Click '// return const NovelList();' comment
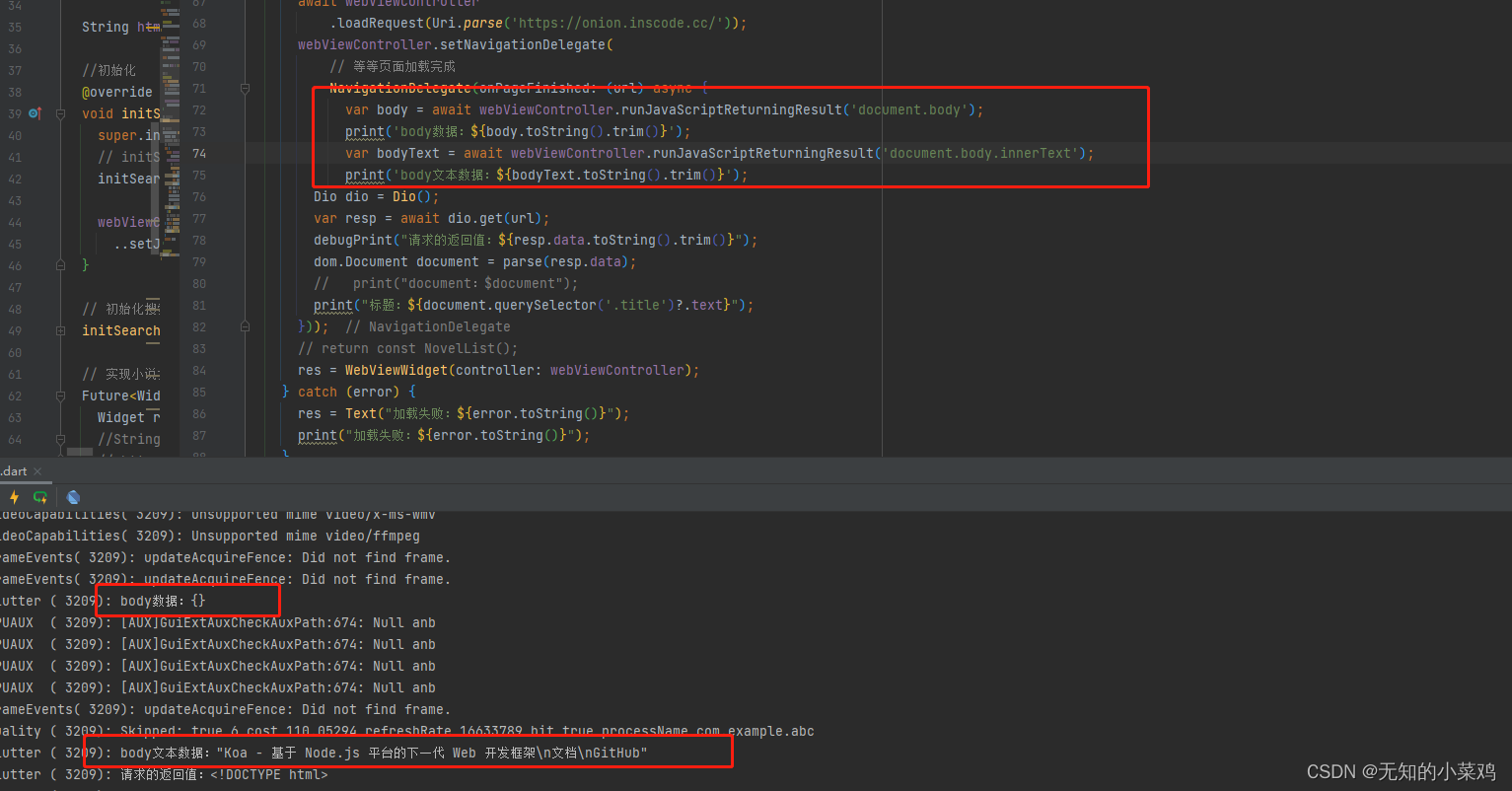 coord(407,348)
